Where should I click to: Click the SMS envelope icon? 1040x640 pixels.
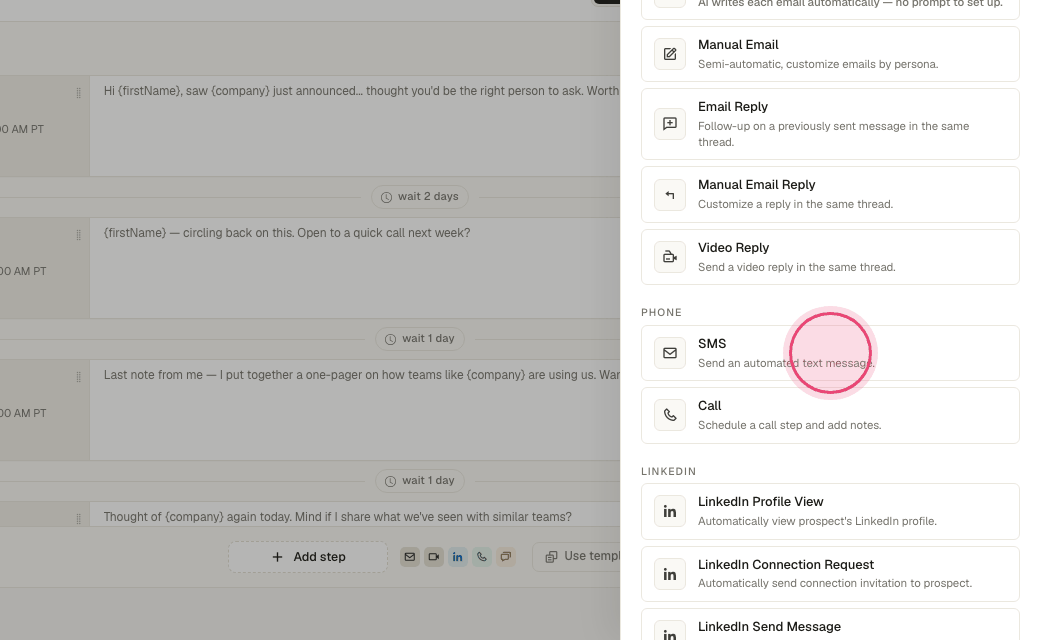pyautogui.click(x=670, y=353)
